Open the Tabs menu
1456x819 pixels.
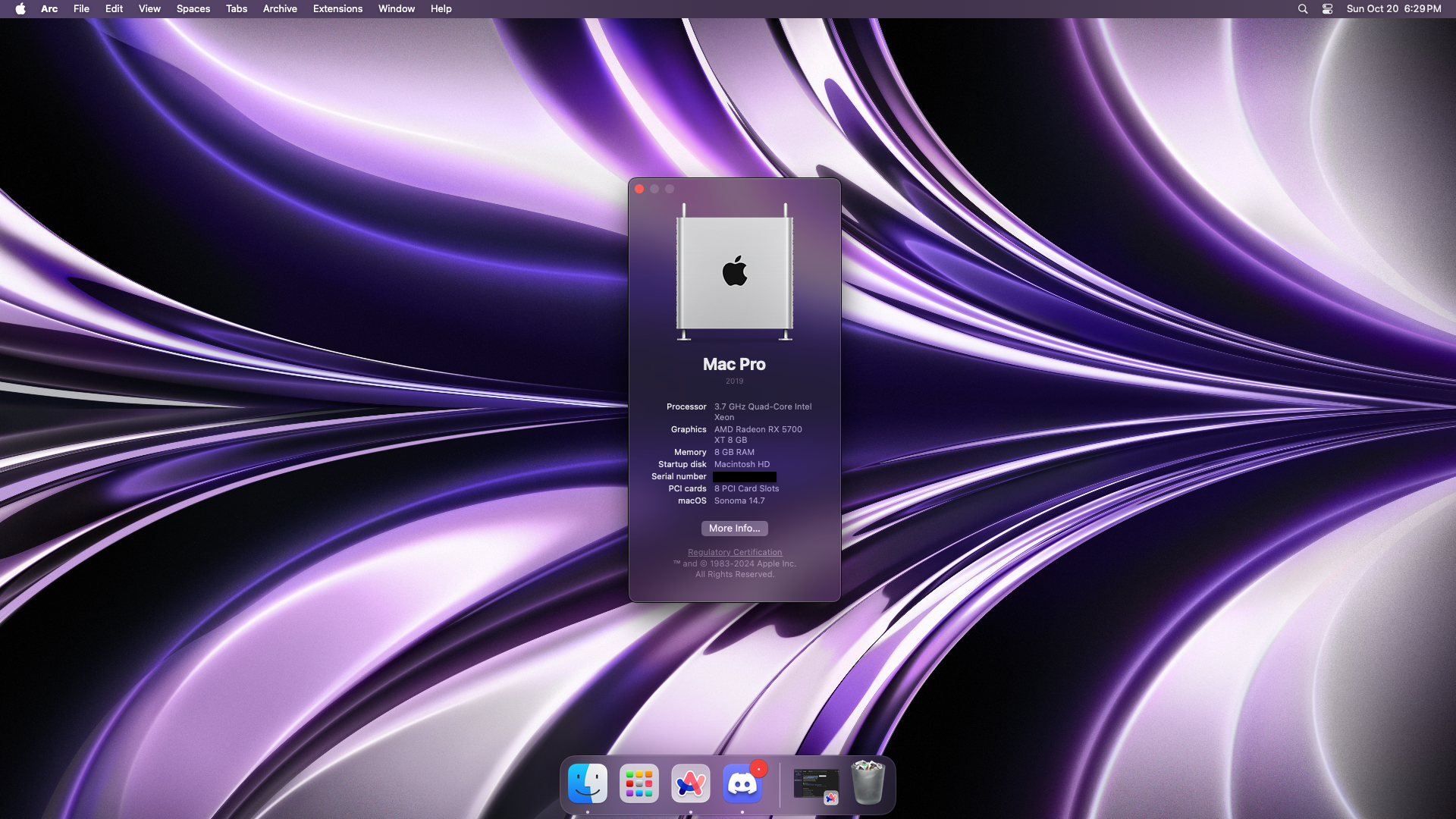(x=237, y=9)
